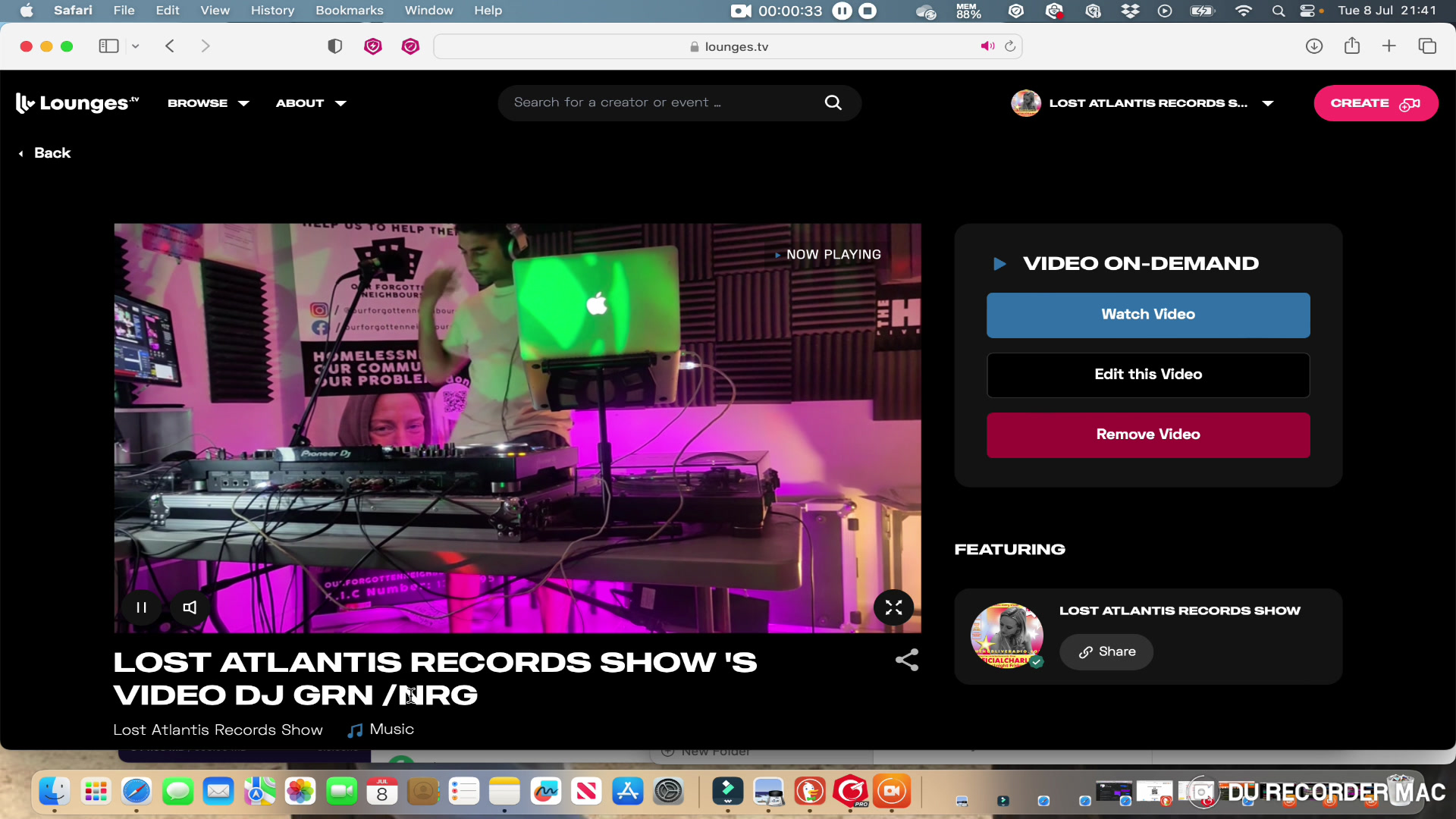Open the Lounges.tv home logo
Screen dimensions: 1456x819
[x=77, y=102]
